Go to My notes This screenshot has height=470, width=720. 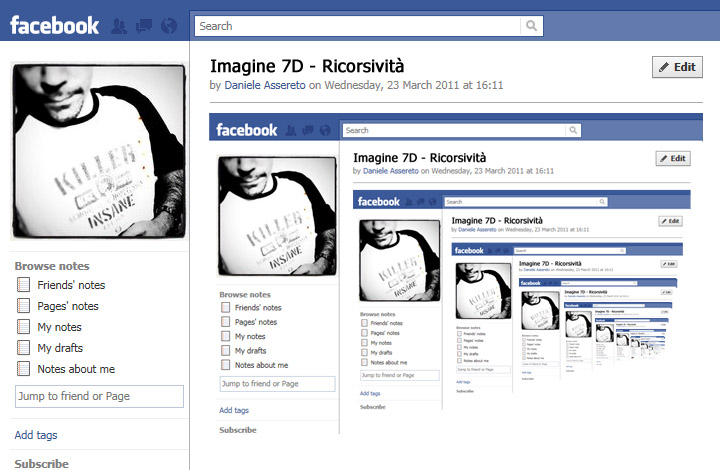[59, 327]
